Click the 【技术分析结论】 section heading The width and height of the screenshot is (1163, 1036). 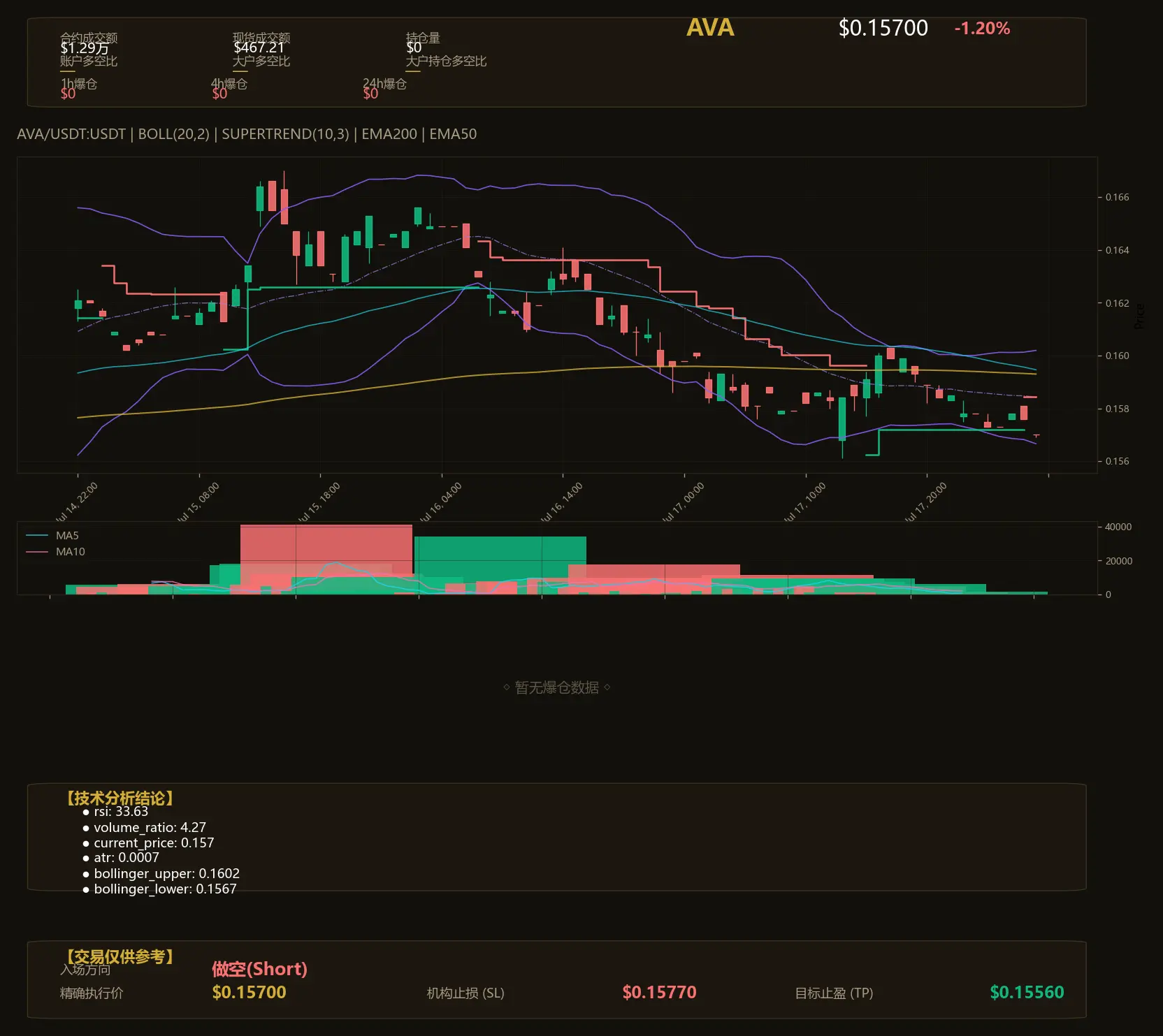119,798
